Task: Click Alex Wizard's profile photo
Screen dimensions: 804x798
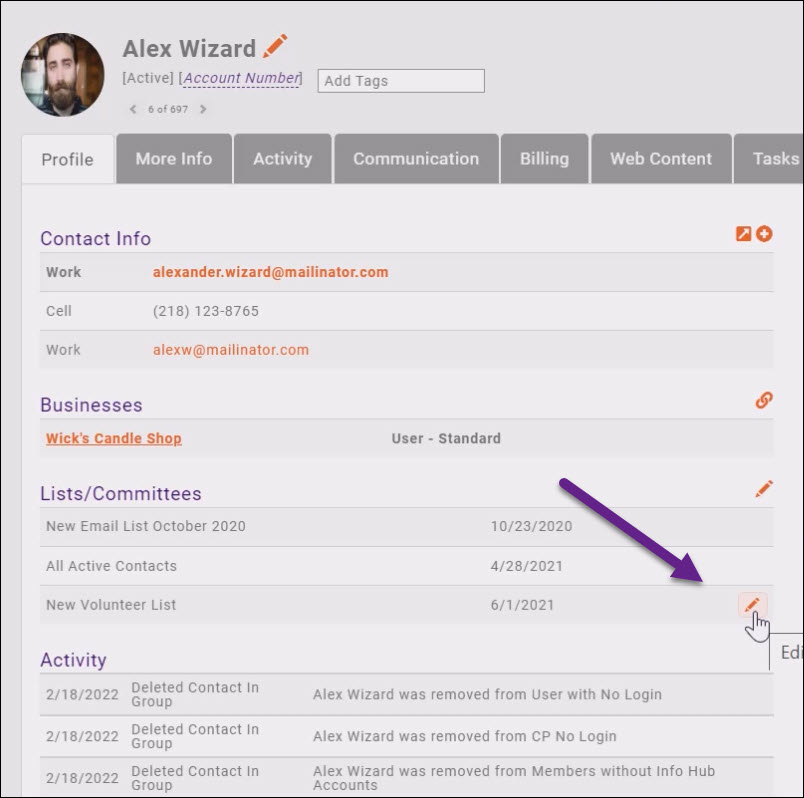Action: [63, 75]
